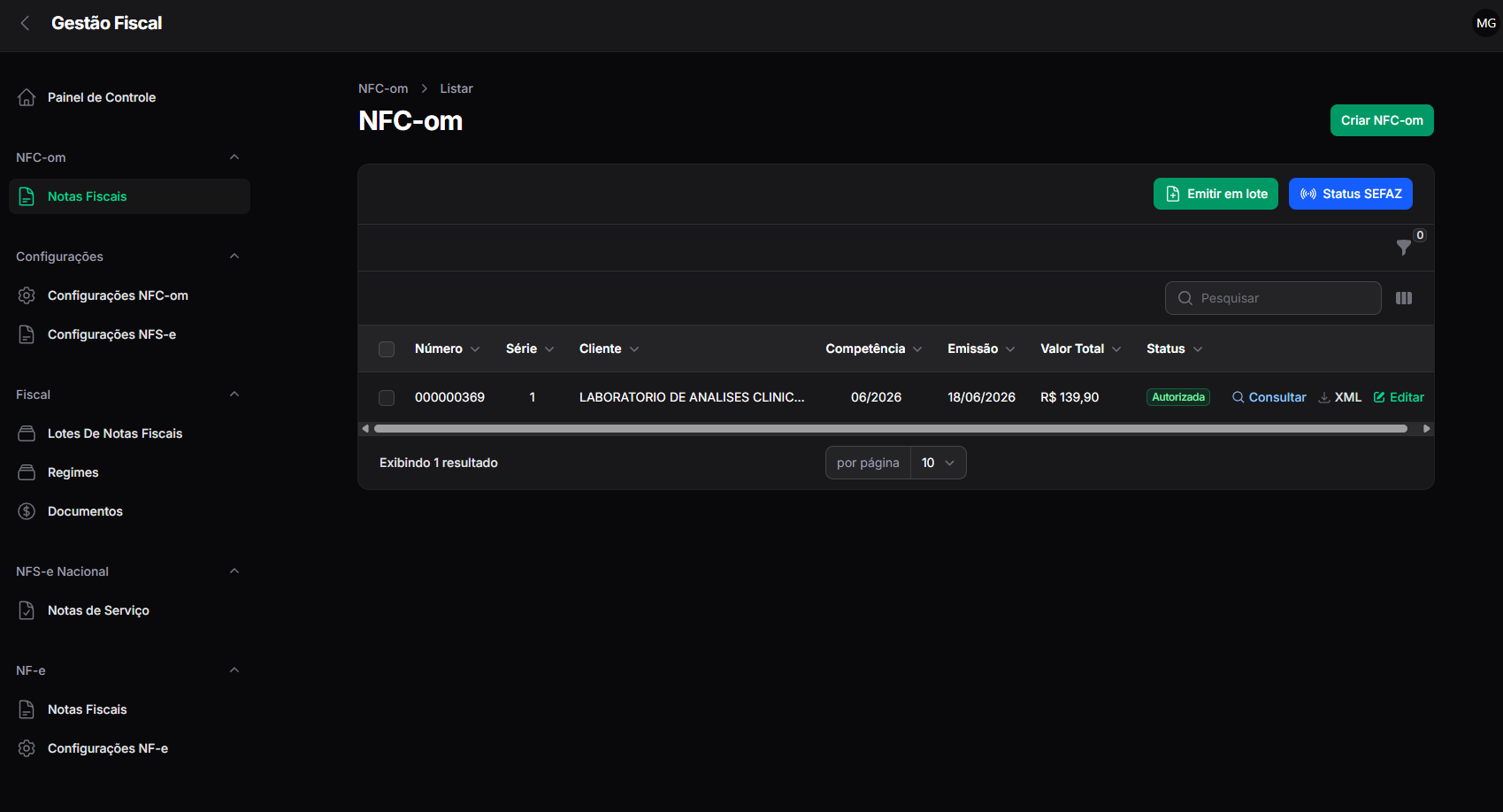Viewport: 1503px width, 812px height.
Task: Open Lotes De Notas Fiscais page
Action: click(x=129, y=433)
